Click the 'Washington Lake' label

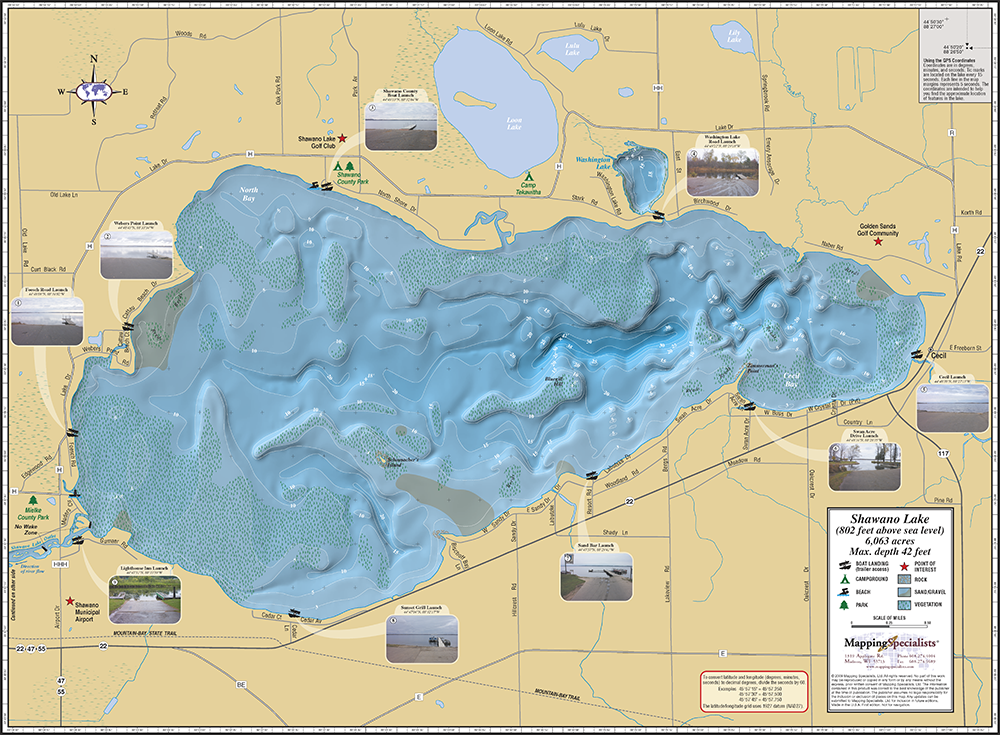click(593, 163)
